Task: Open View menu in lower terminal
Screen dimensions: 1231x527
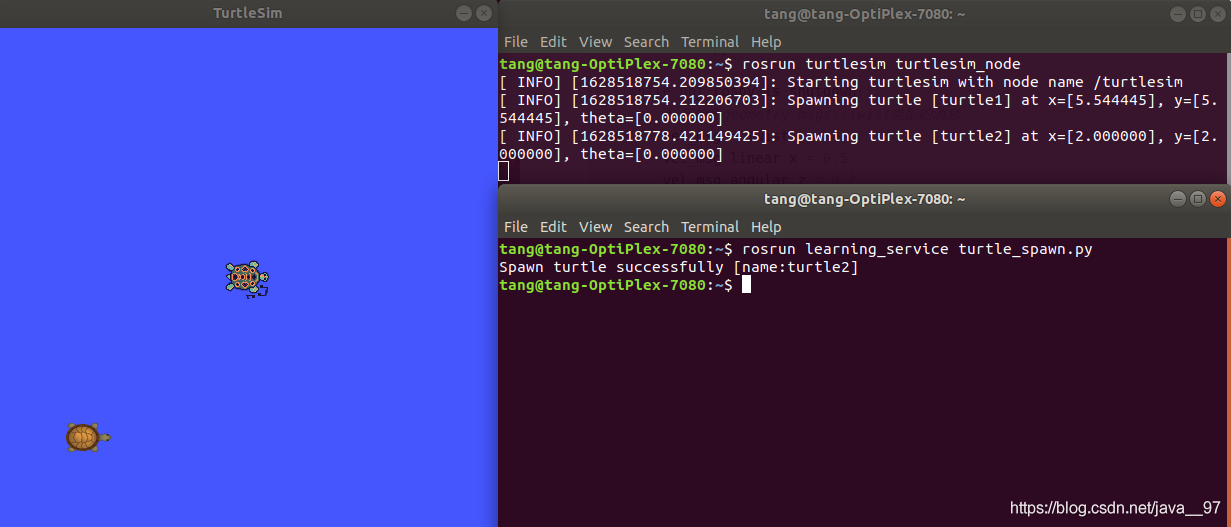Action: 595,227
